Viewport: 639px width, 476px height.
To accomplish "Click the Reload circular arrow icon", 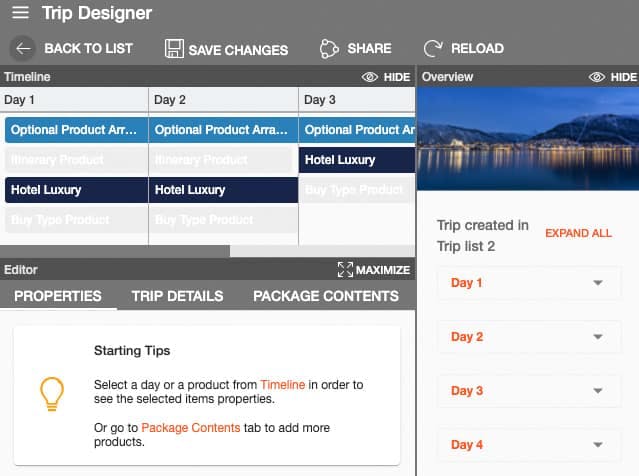I will tap(433, 48).
